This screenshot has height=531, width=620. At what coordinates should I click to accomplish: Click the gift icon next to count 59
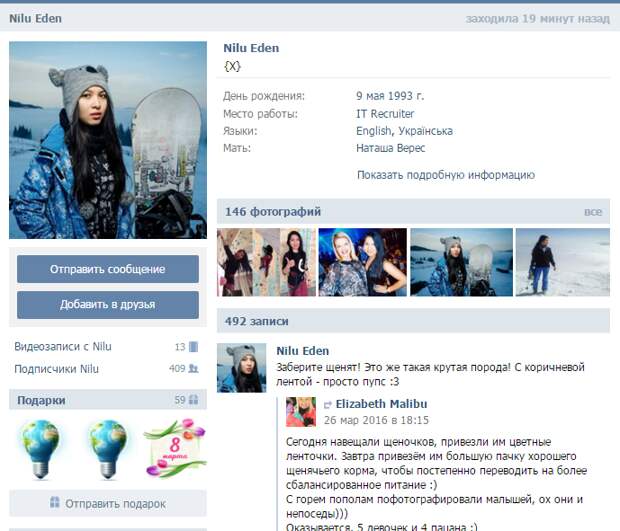(194, 400)
